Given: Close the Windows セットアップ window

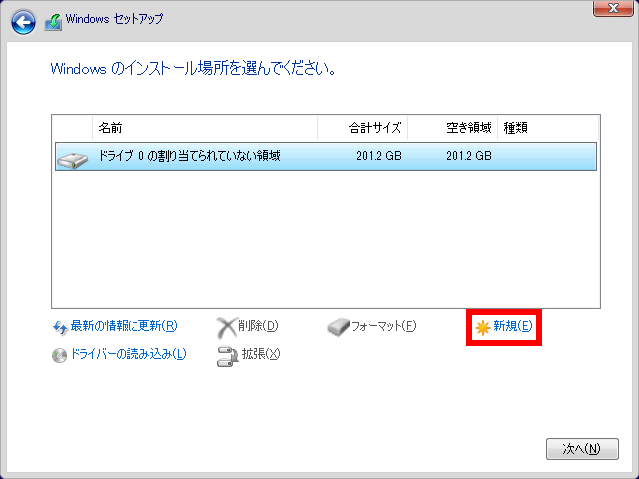Looking at the screenshot, I should click(x=607, y=10).
